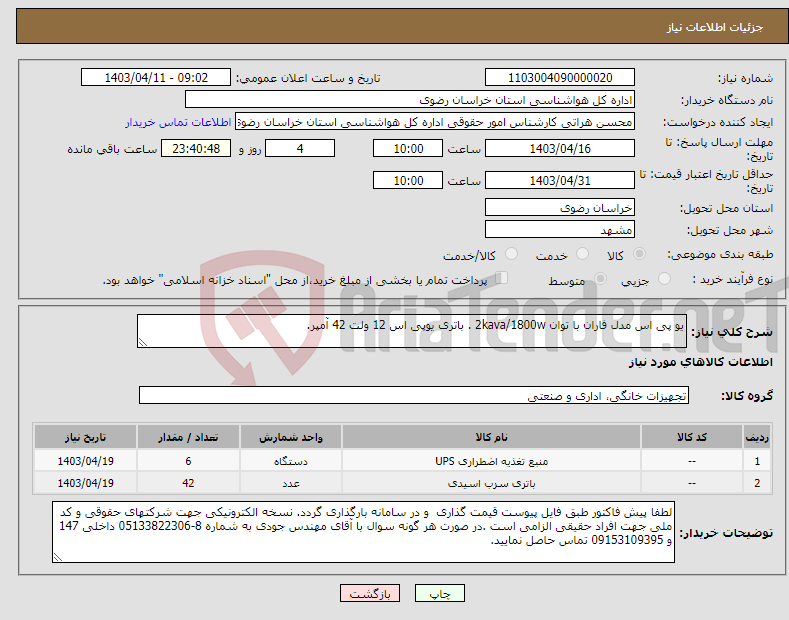Click the general need description text area
789x620 pixels.
[x=412, y=331]
